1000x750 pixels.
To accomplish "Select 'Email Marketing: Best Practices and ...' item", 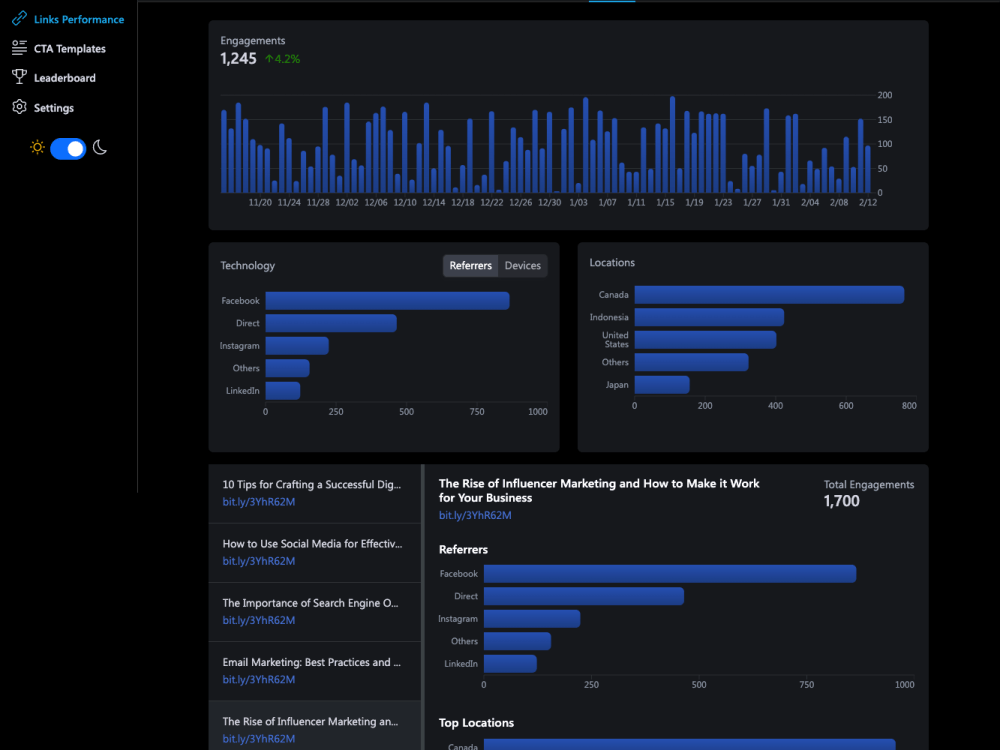I will [x=314, y=671].
